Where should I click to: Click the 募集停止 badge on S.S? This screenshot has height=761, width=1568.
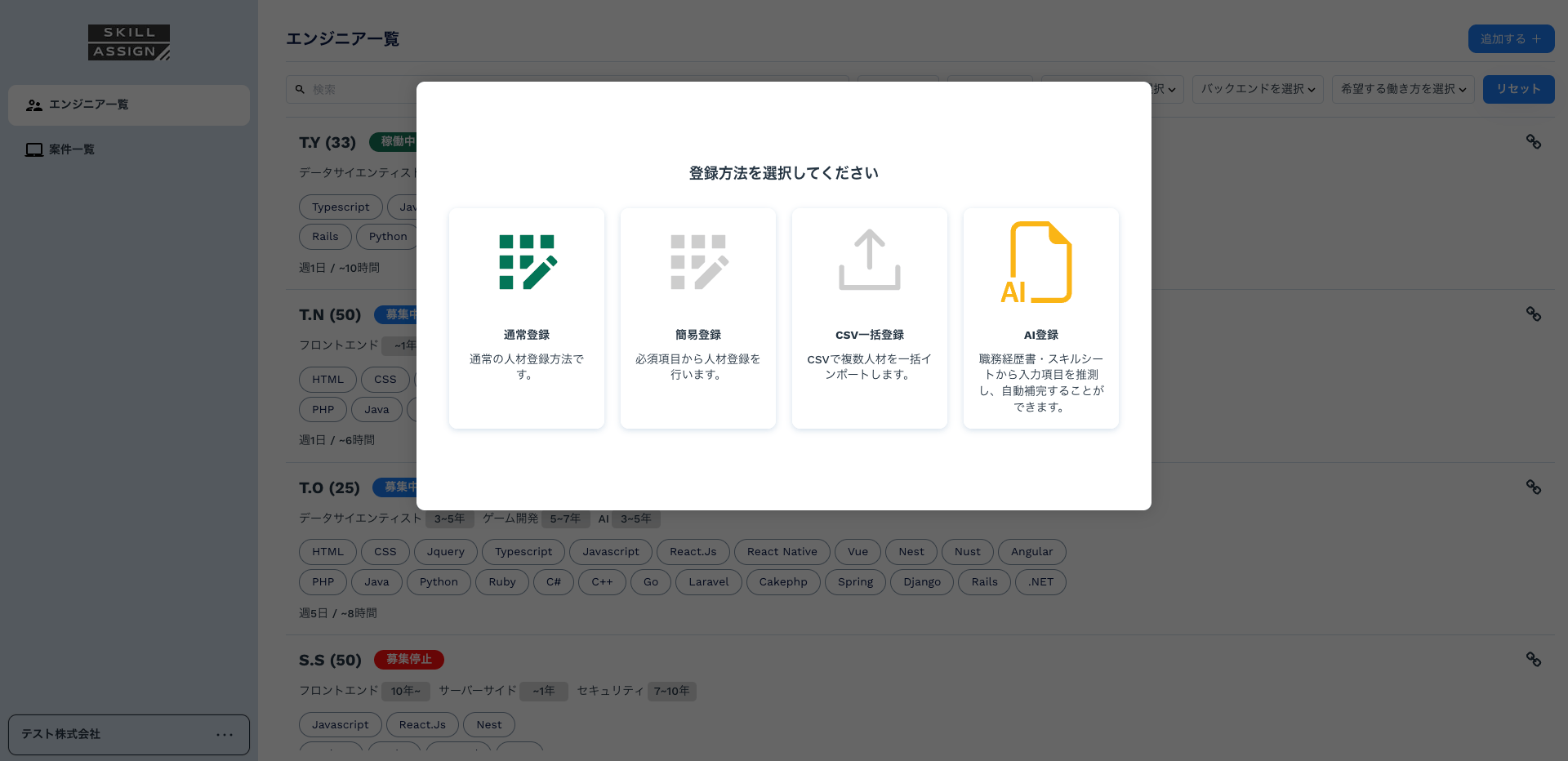pos(408,660)
